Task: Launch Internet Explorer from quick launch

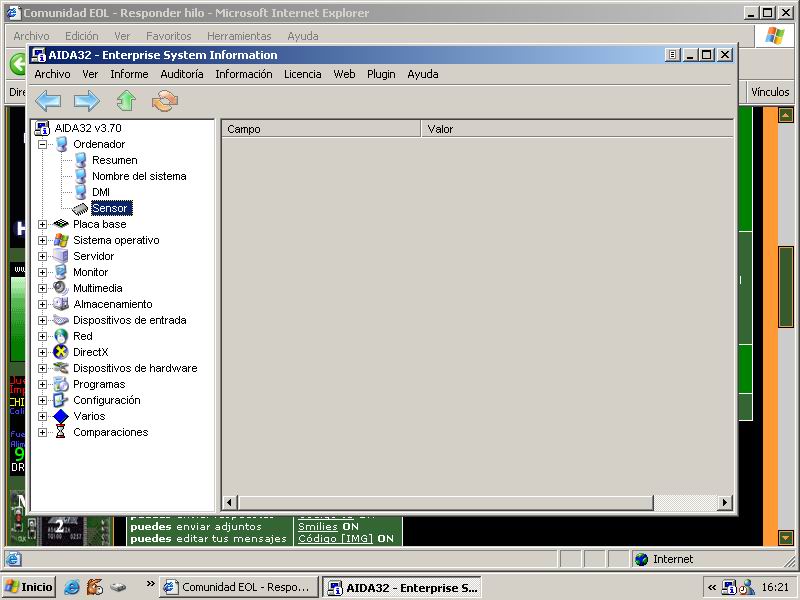Action: coord(72,587)
